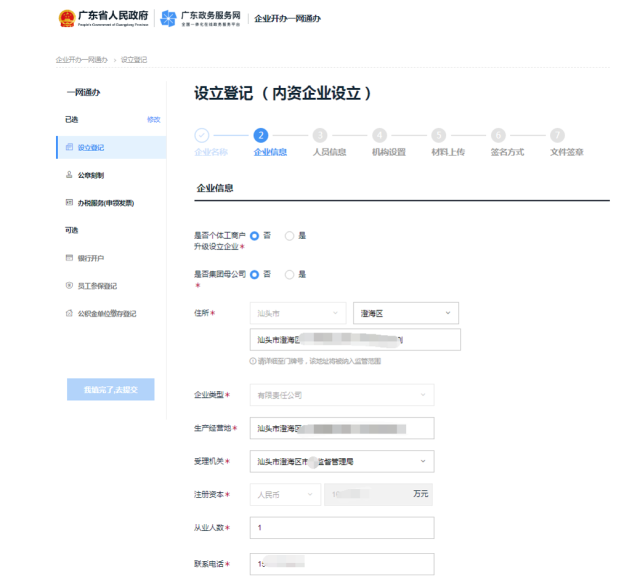Click the 可选 sidebar section label

tap(71, 230)
